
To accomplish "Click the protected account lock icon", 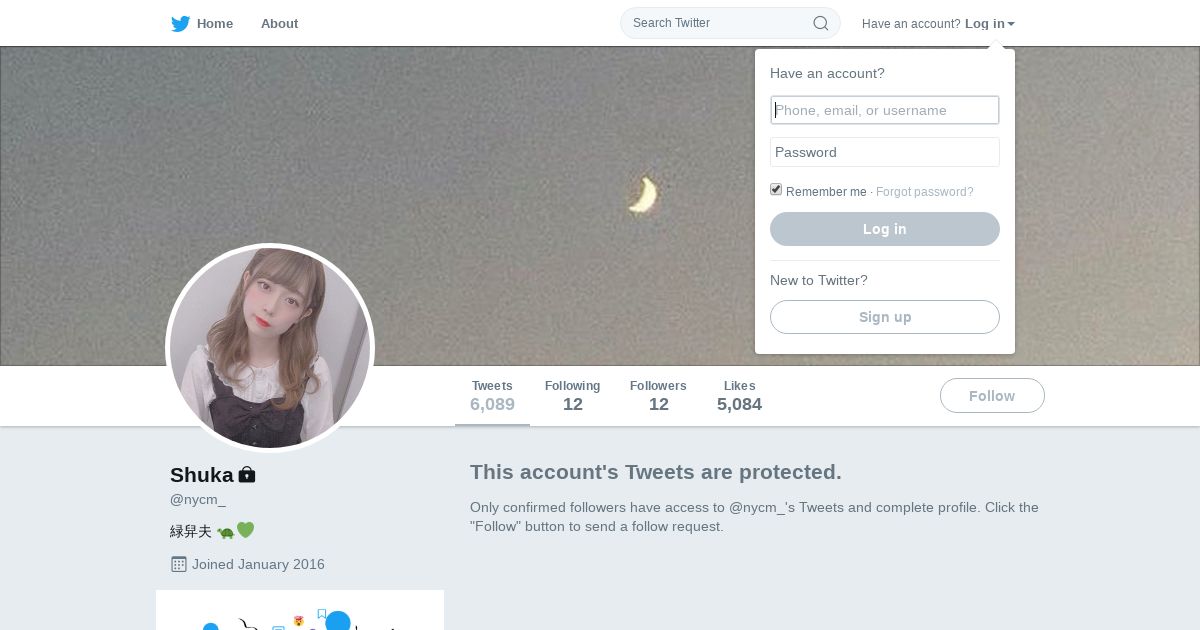I will (247, 475).
